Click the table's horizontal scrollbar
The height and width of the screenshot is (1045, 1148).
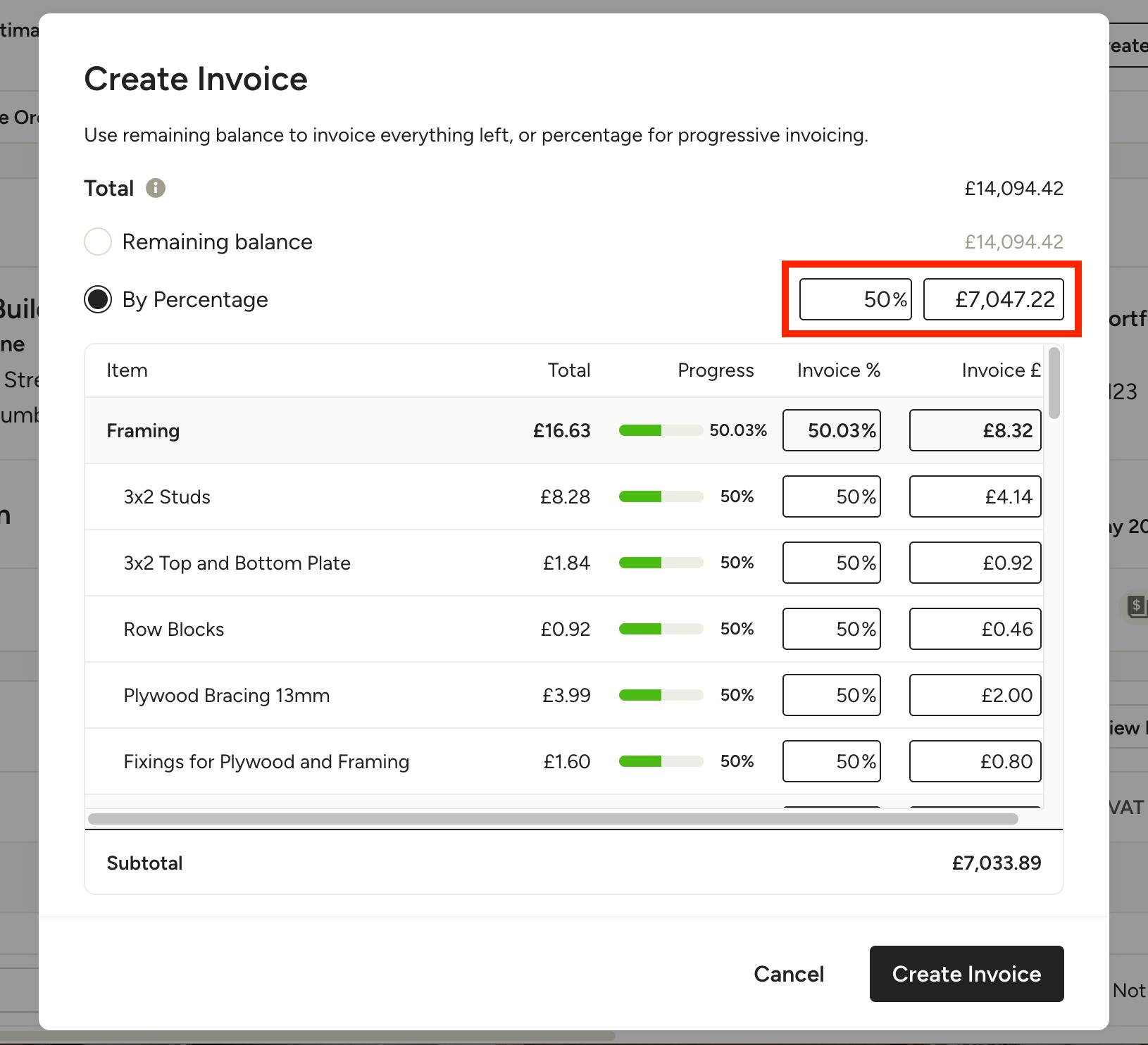553,819
